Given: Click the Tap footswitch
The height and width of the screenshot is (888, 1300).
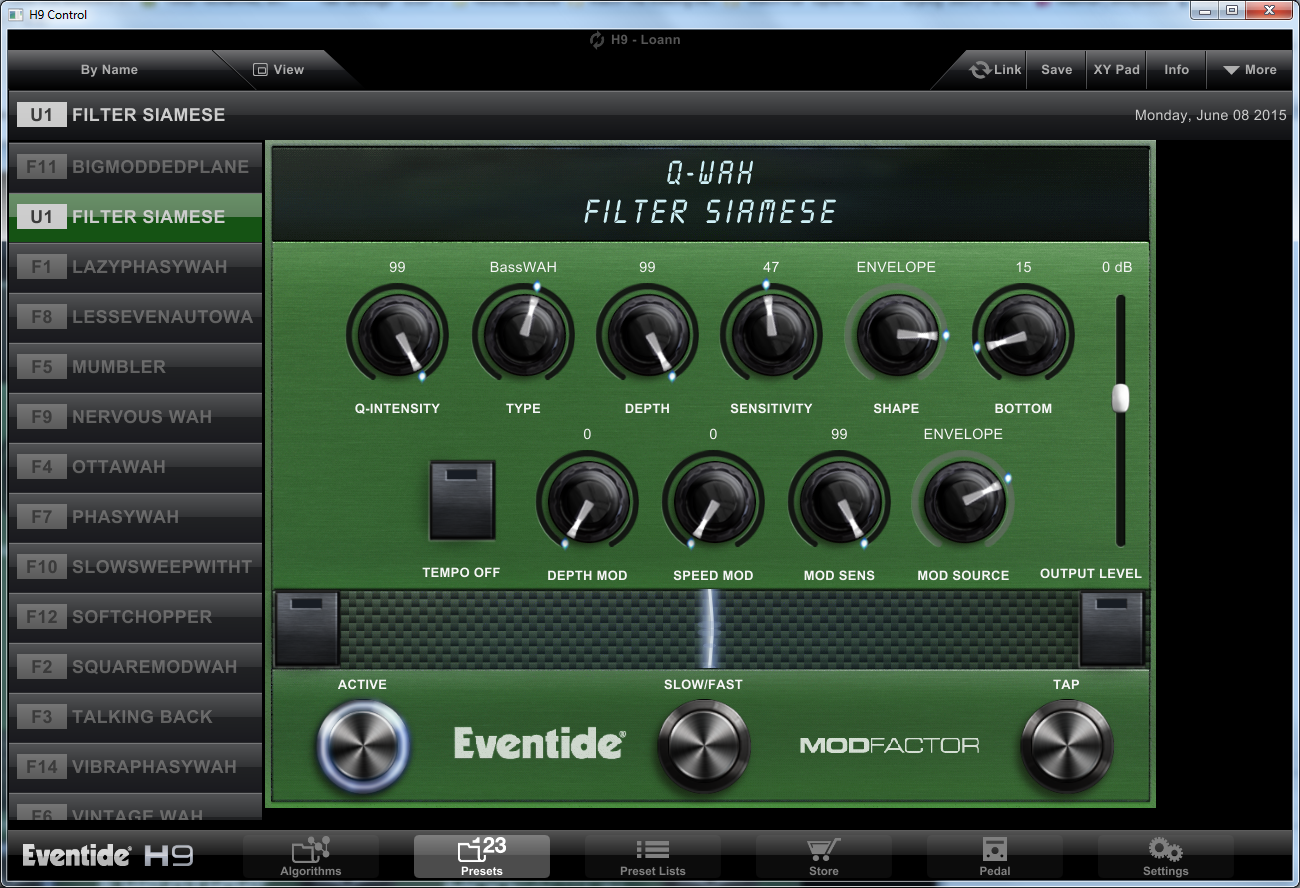Looking at the screenshot, I should (x=1066, y=745).
